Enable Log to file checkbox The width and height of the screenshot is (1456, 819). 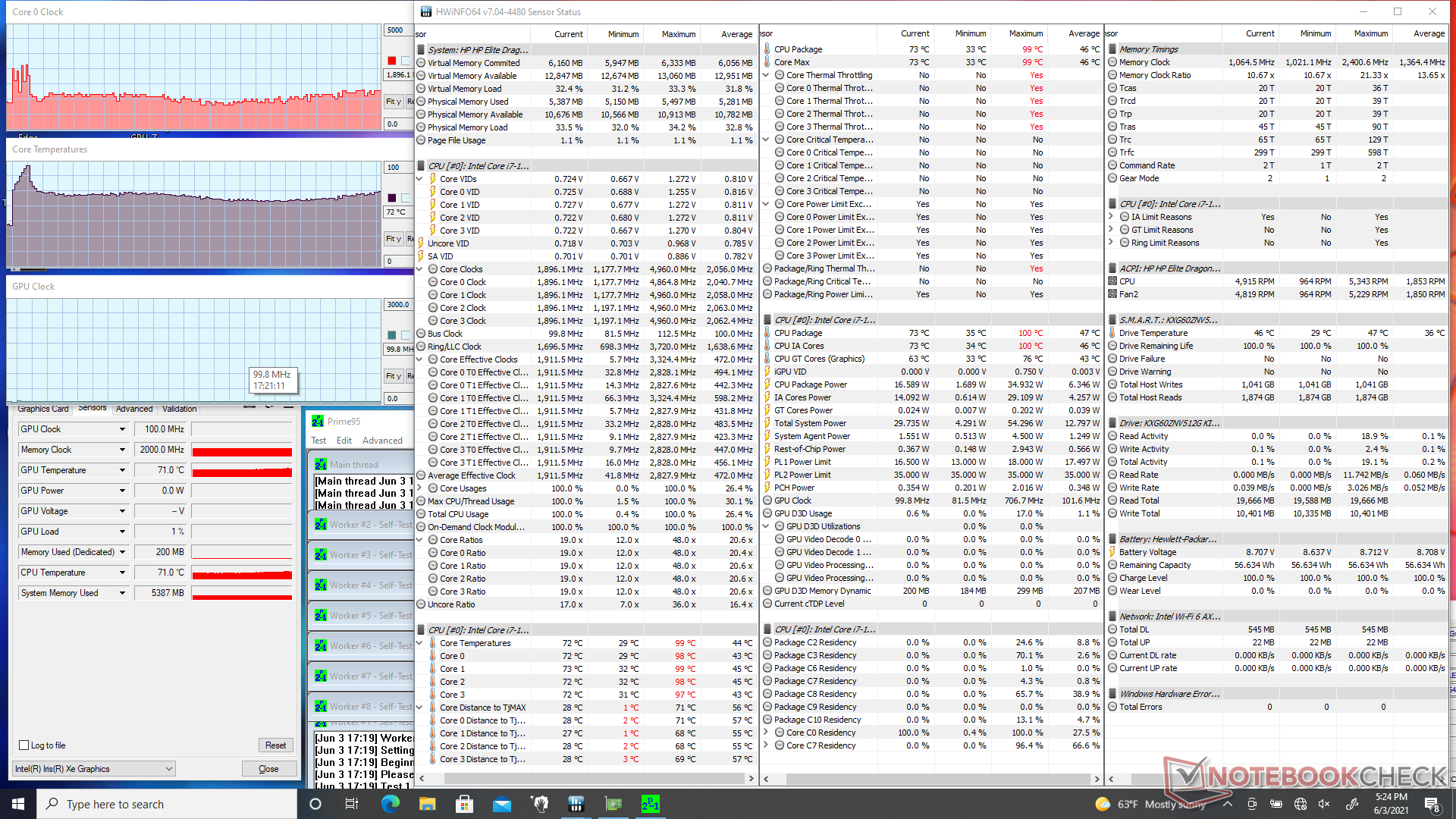pyautogui.click(x=24, y=745)
